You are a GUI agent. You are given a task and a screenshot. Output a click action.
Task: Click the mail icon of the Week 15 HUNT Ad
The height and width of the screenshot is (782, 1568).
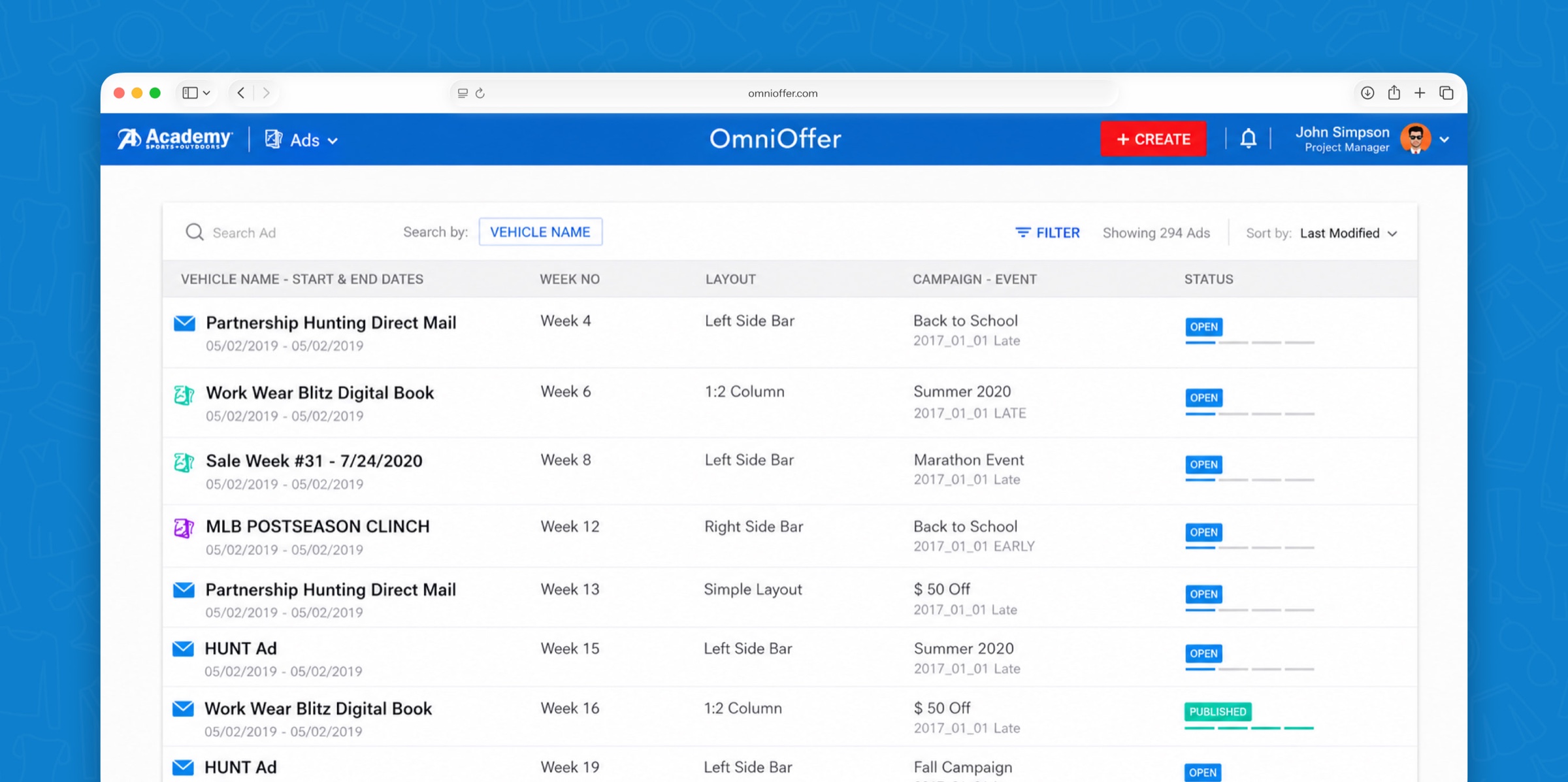[183, 649]
